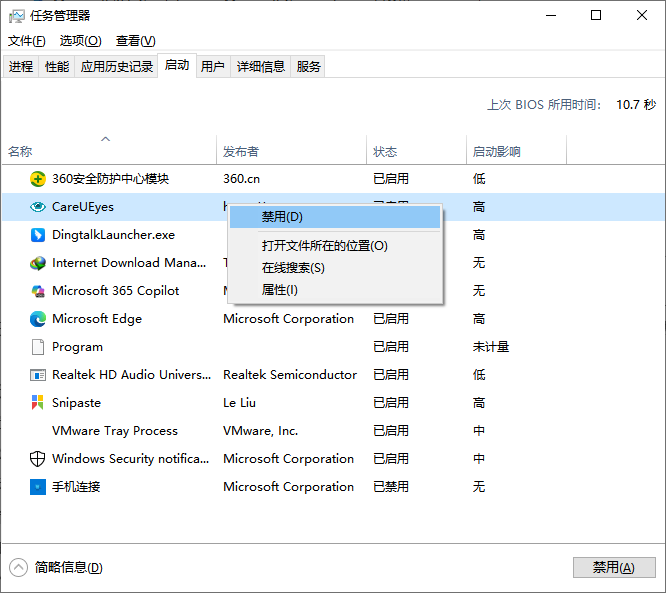Choose 属性(I) in context menu

tap(335, 290)
